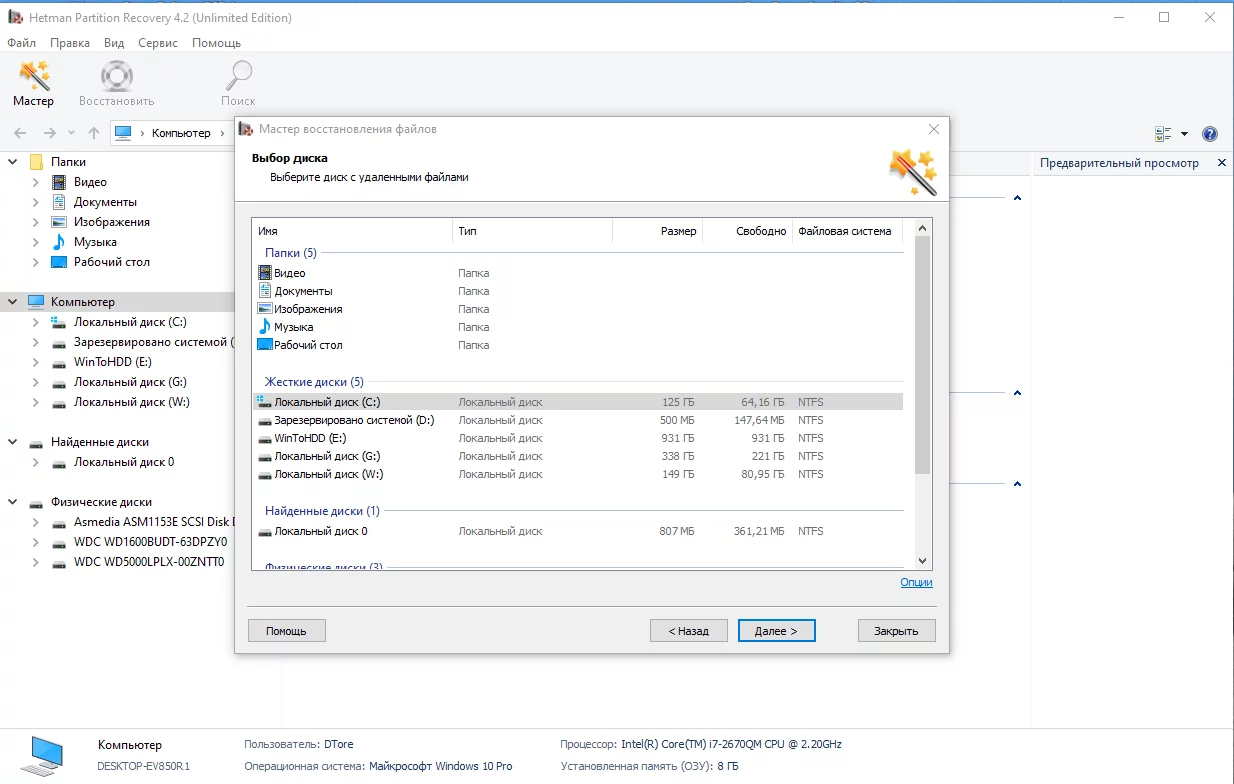
Task: Go back with the left arrow navigation icon
Action: [20, 133]
